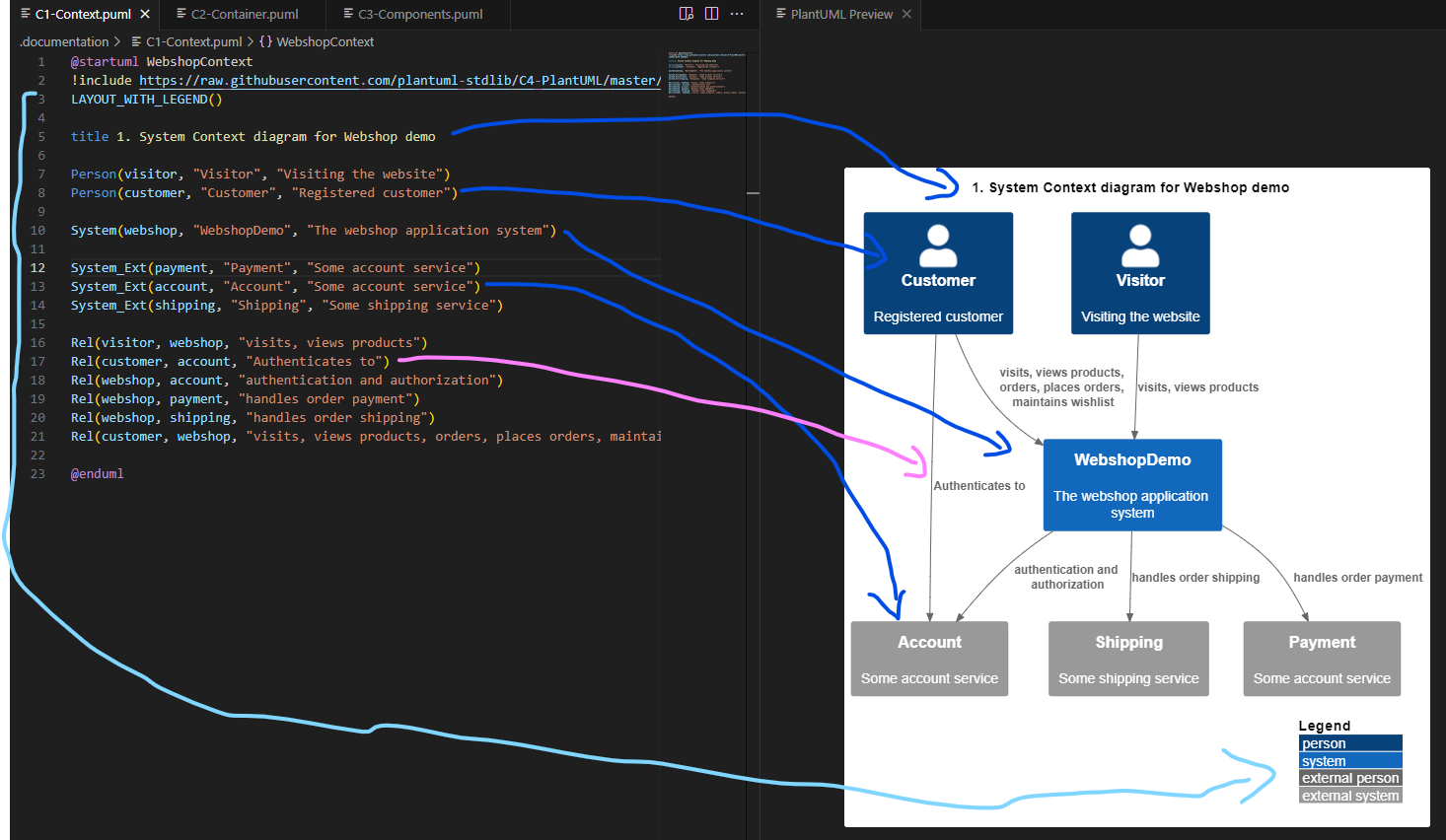
Task: Open the editor More Actions menu
Action: 736,13
